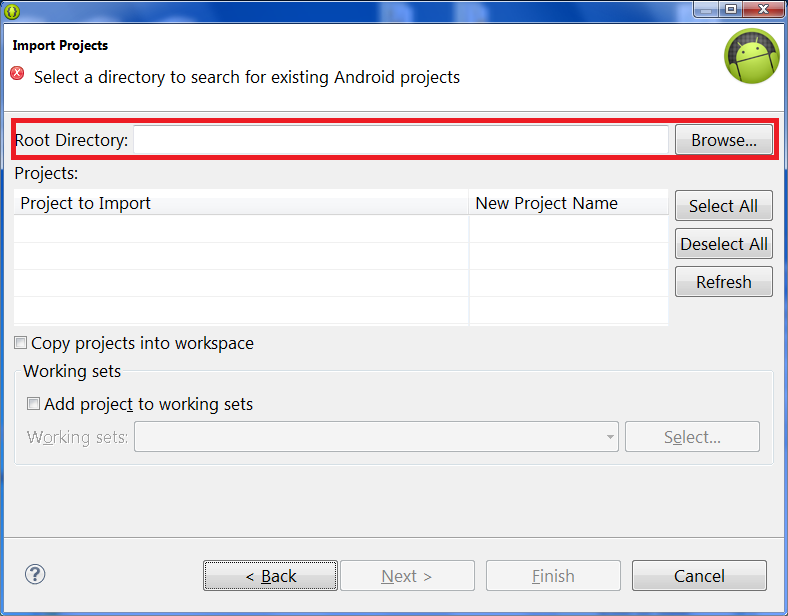The width and height of the screenshot is (788, 616).
Task: Maximize the dialog window
Action: point(730,10)
